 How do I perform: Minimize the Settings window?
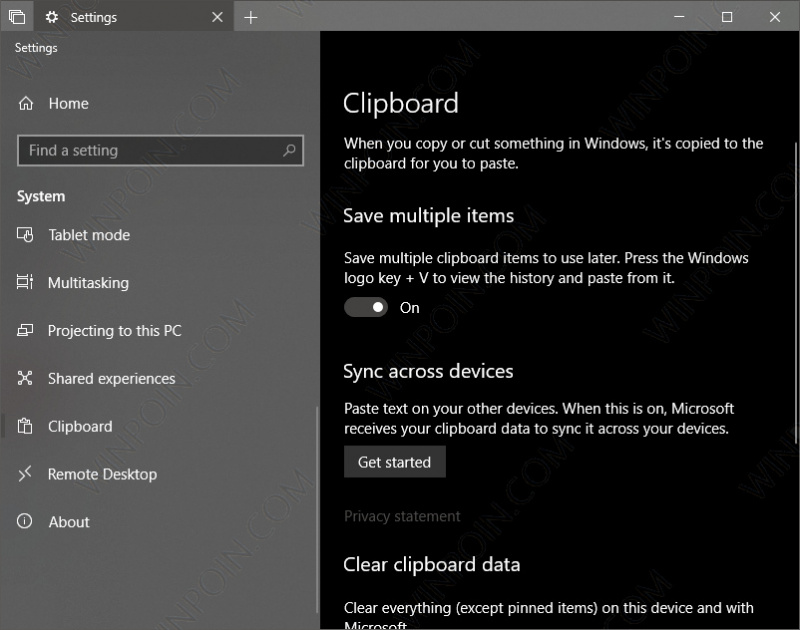[x=679, y=17]
